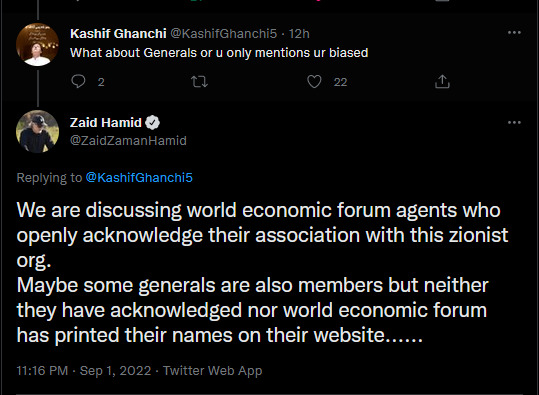
Task: Reply to Kashif Ghanchi's tweet
Action: click(x=78, y=81)
